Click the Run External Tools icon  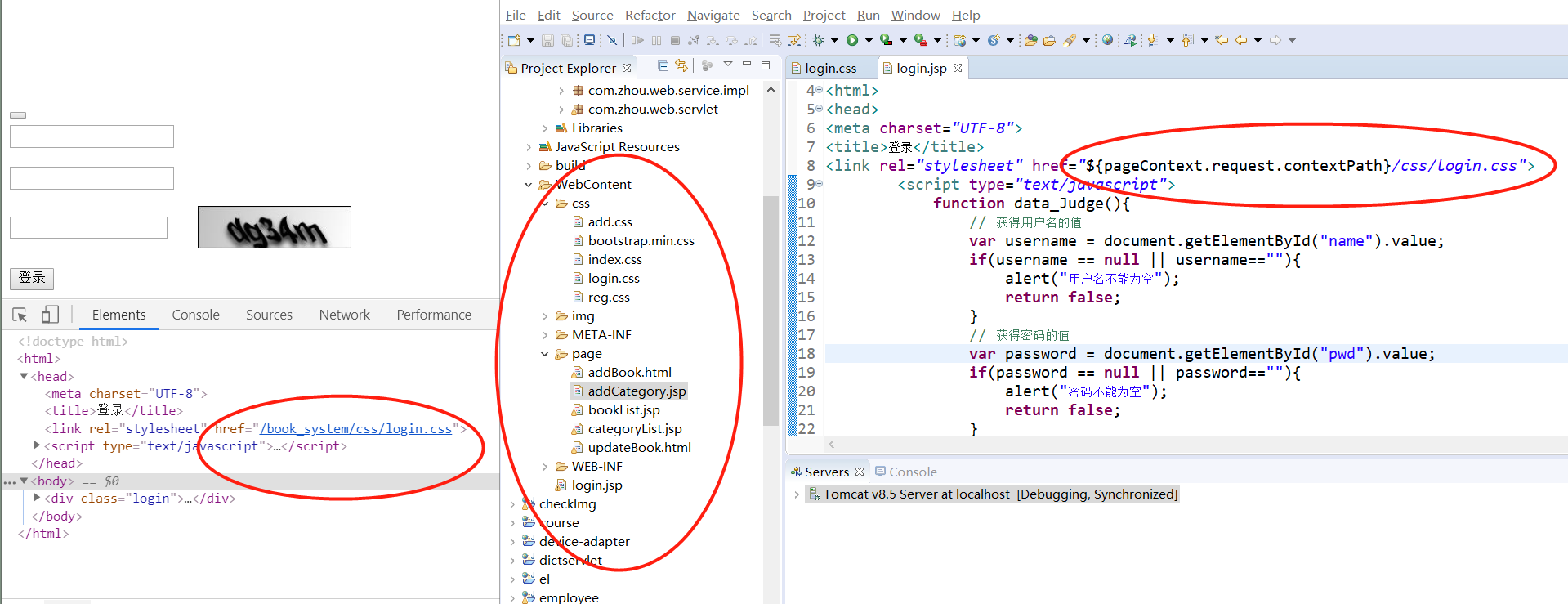pos(920,40)
